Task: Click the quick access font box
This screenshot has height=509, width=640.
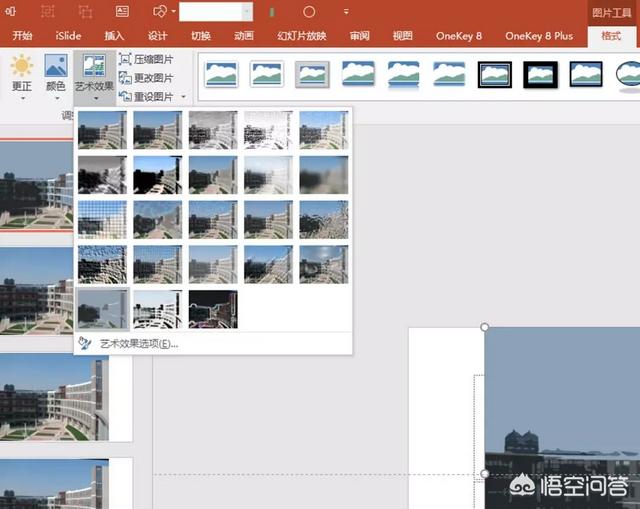Action: coord(216,12)
